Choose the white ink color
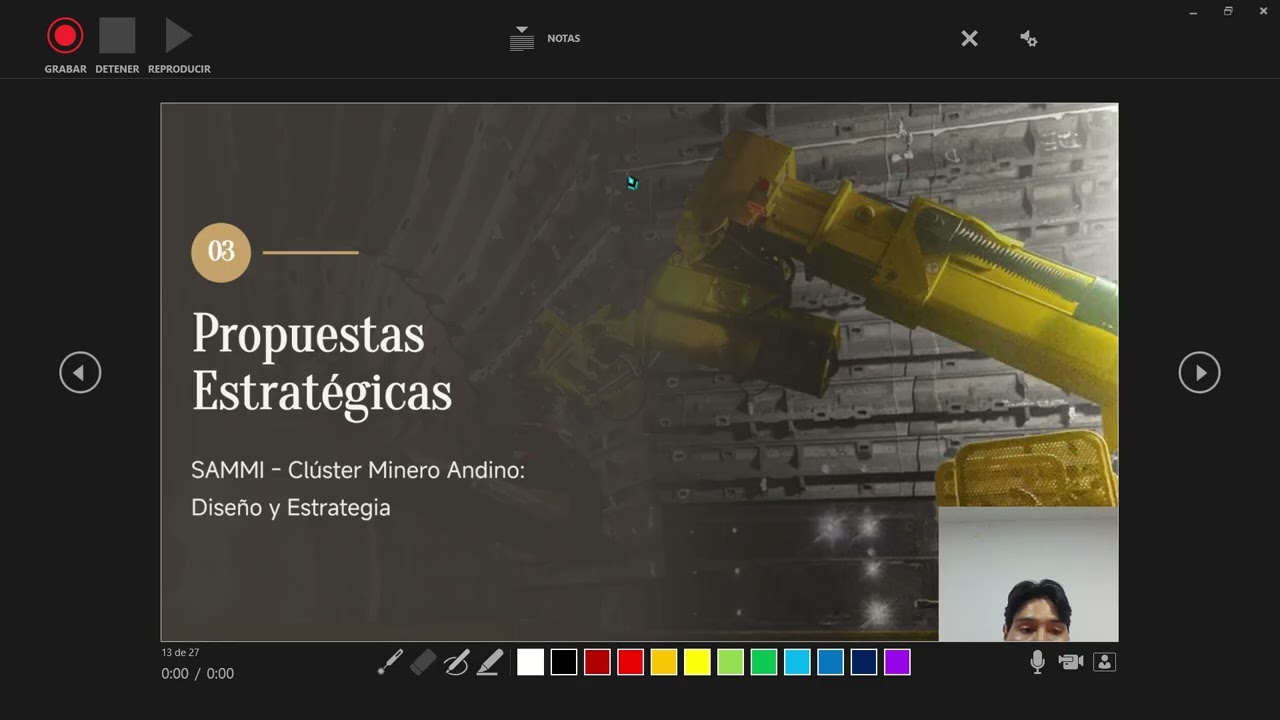The width and height of the screenshot is (1280, 720). [531, 662]
